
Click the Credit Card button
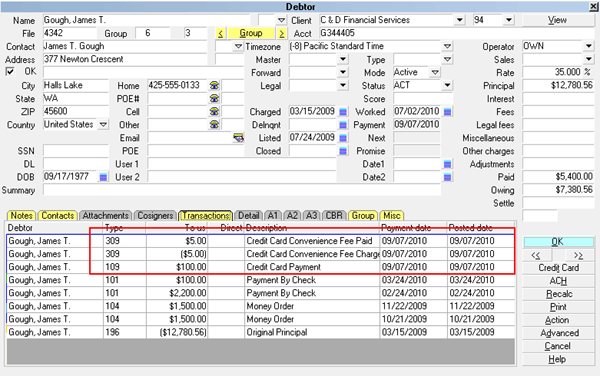coord(558,268)
